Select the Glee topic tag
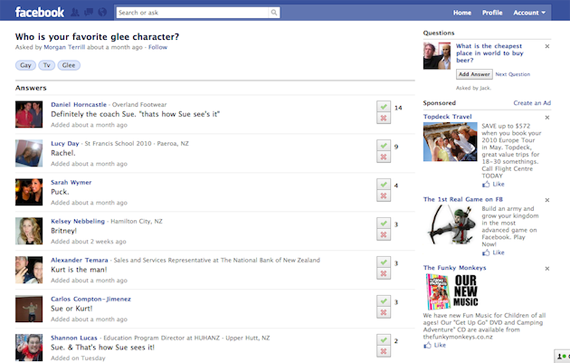 (x=69, y=65)
